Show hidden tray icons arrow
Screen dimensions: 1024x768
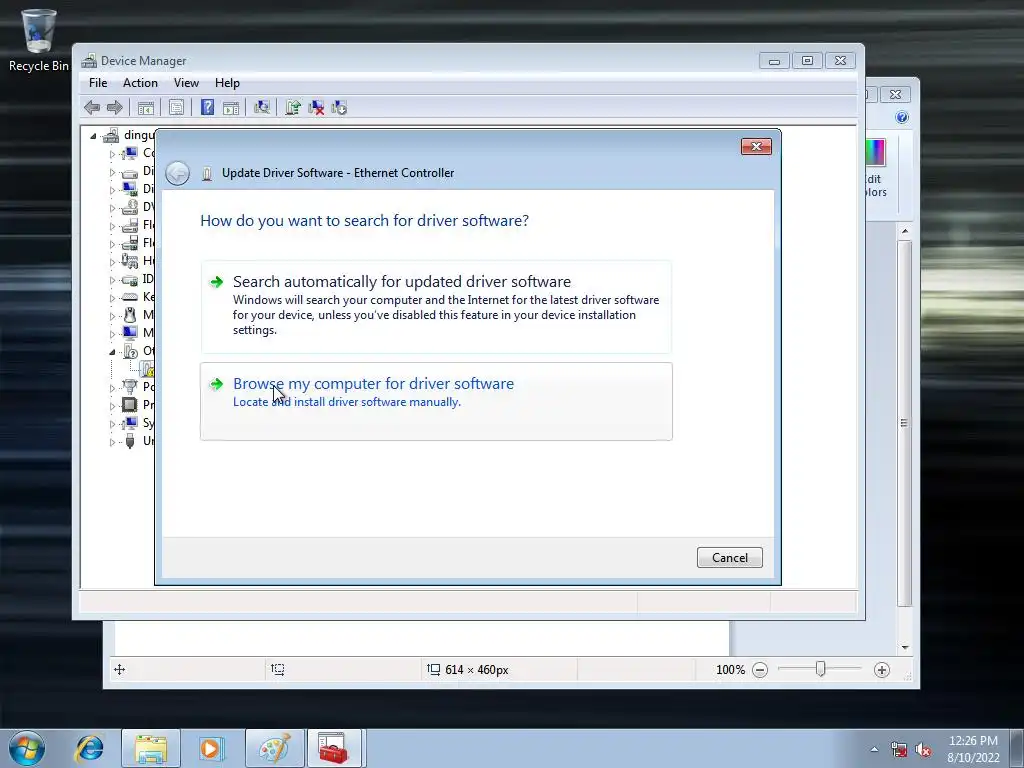click(874, 750)
